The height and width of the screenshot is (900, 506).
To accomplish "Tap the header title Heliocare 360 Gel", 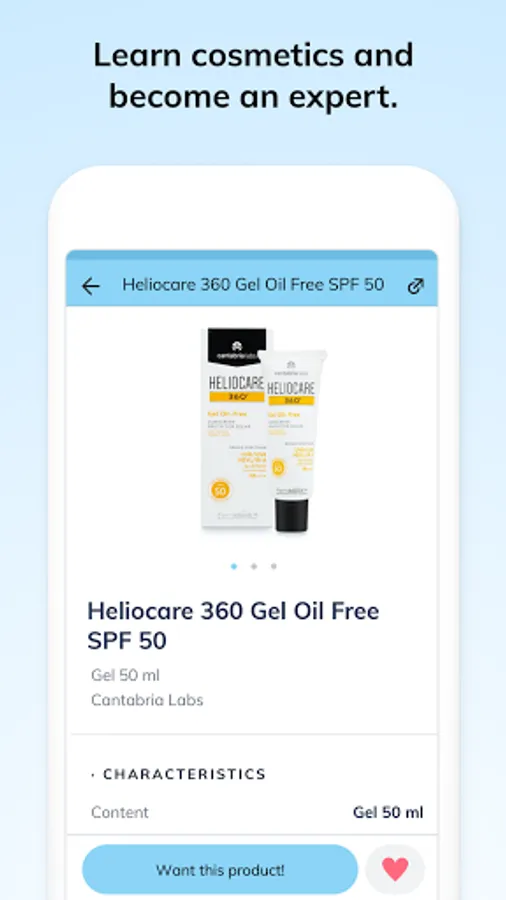I will click(x=253, y=285).
